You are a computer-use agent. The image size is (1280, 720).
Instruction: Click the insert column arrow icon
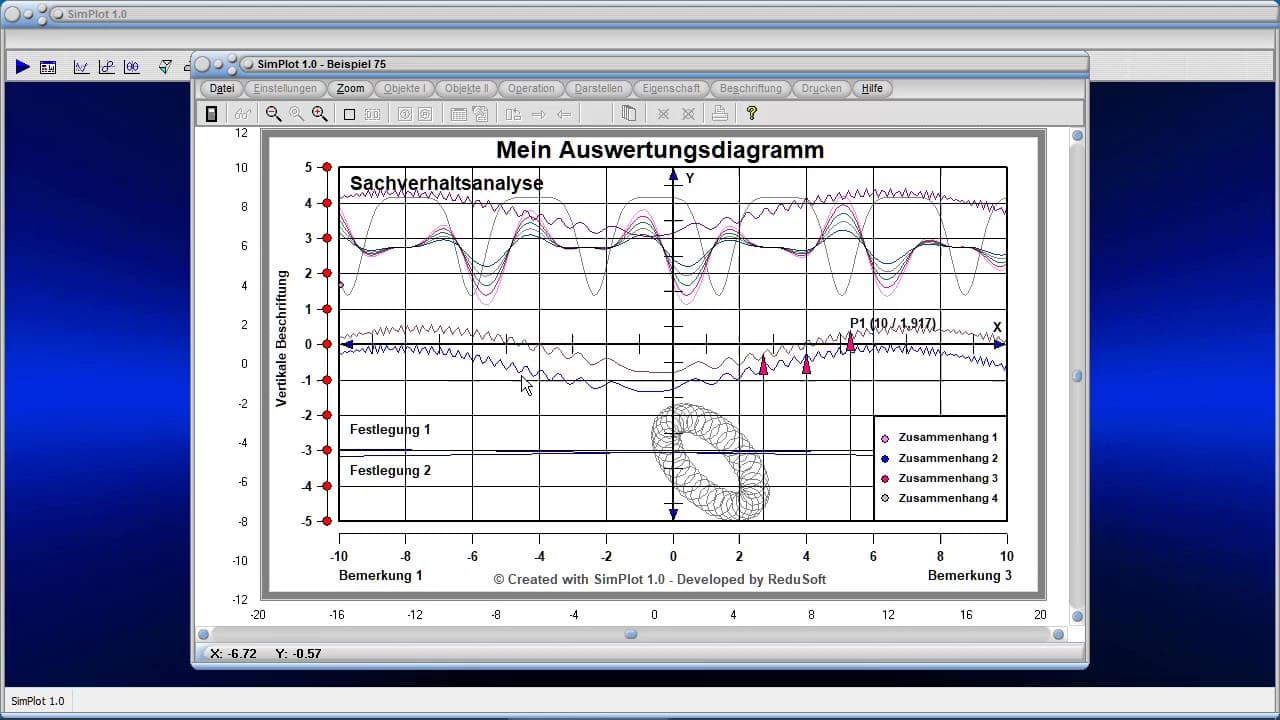pos(513,114)
